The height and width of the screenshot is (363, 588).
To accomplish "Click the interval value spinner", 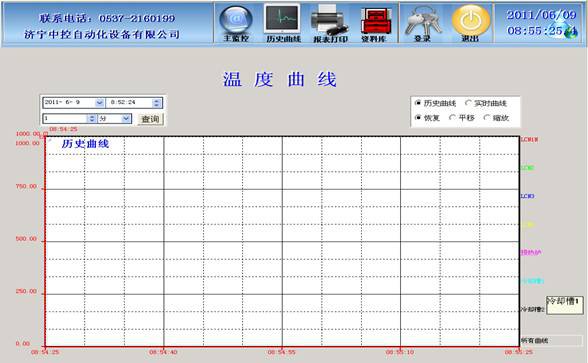I will [91, 118].
